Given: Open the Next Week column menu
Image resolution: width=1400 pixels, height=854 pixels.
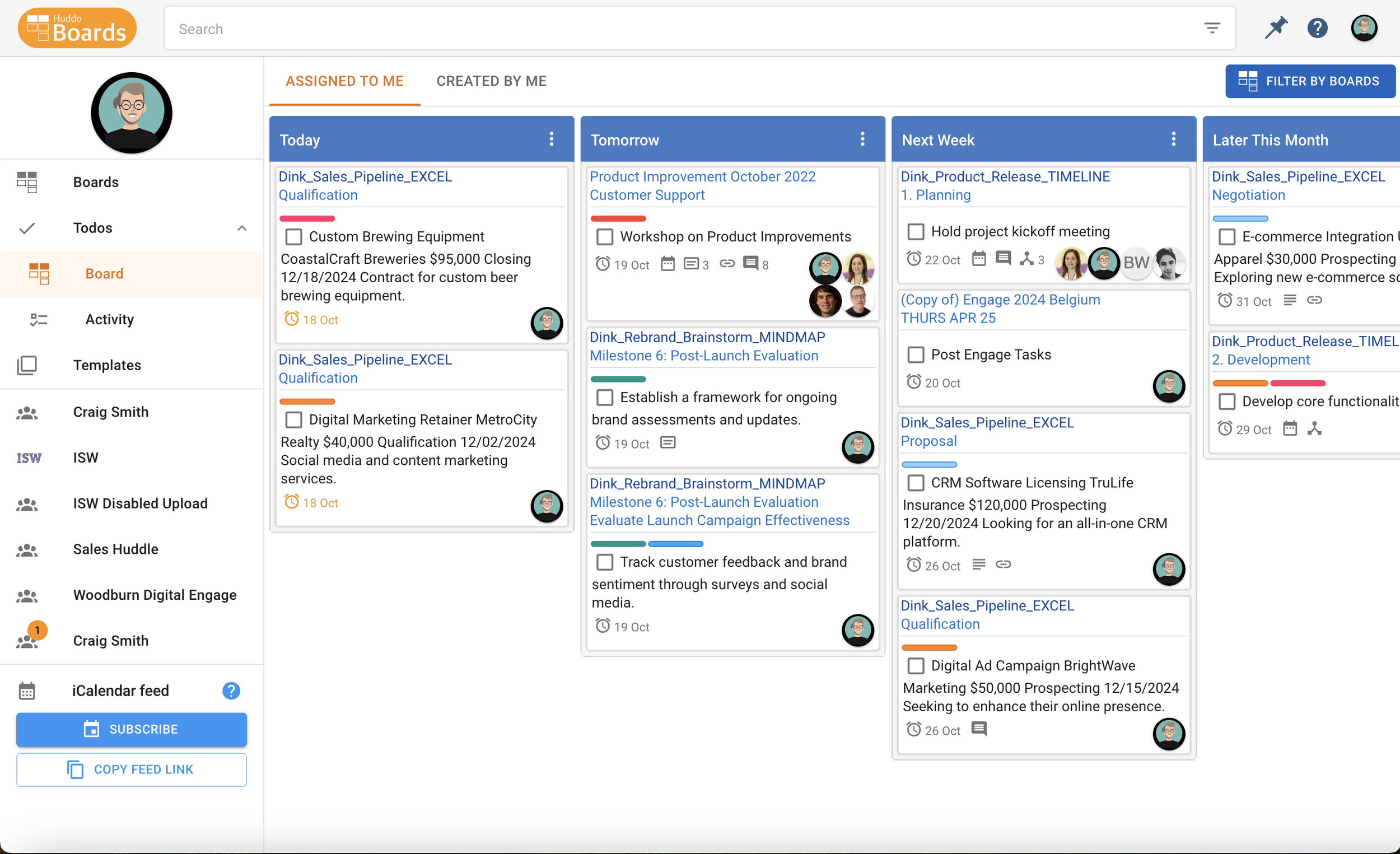Looking at the screenshot, I should [x=1173, y=139].
